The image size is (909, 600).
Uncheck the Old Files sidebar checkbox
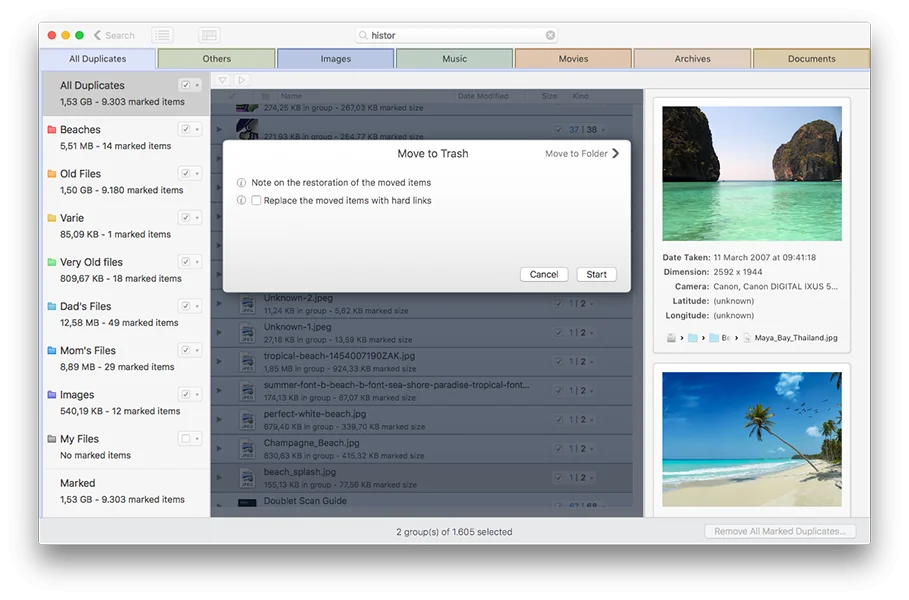tap(185, 174)
